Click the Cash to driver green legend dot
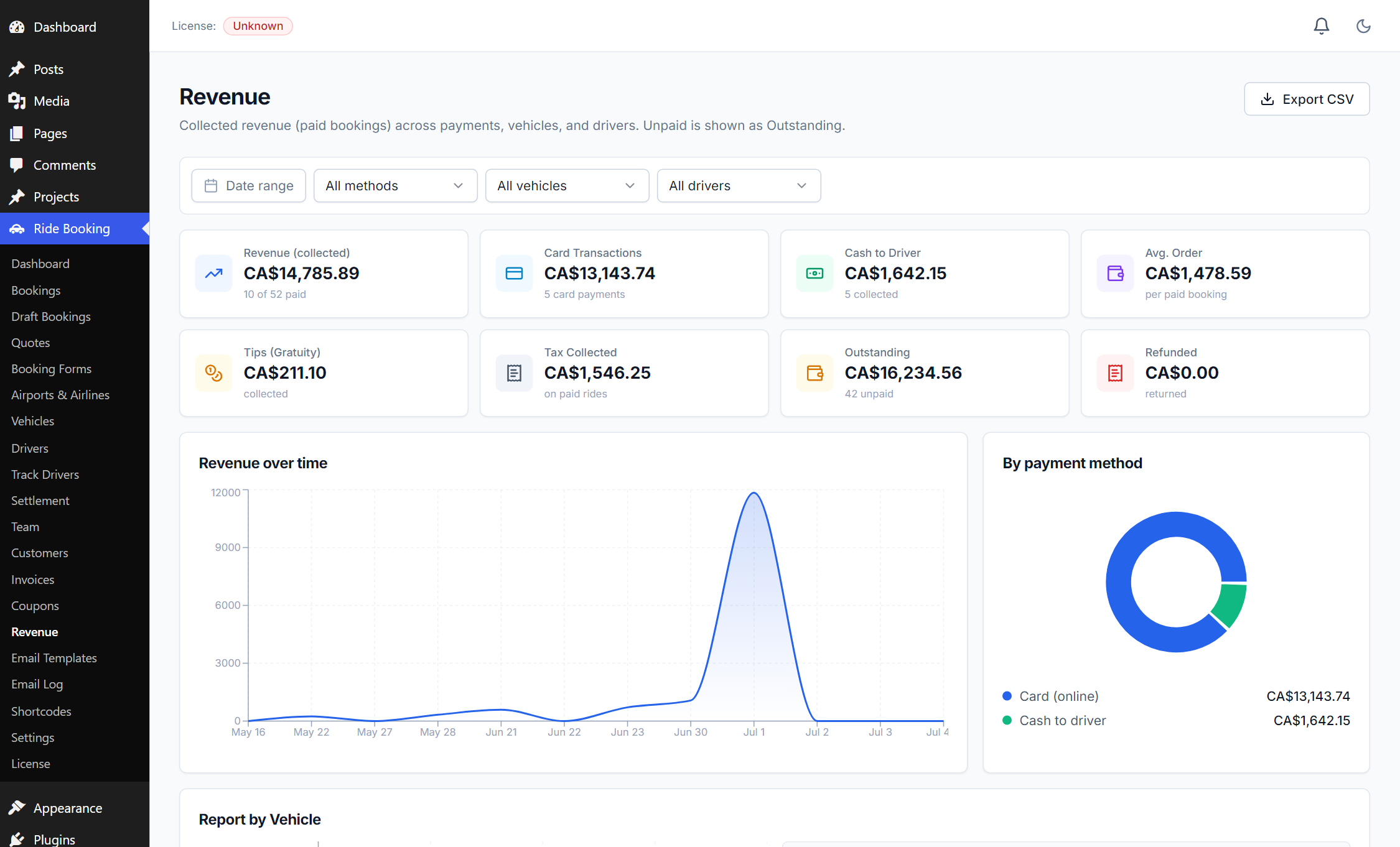Screen dimensions: 1400x847 tap(1007, 720)
